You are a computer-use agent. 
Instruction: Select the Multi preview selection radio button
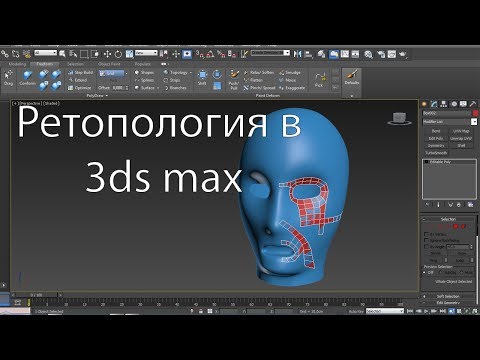462,272
